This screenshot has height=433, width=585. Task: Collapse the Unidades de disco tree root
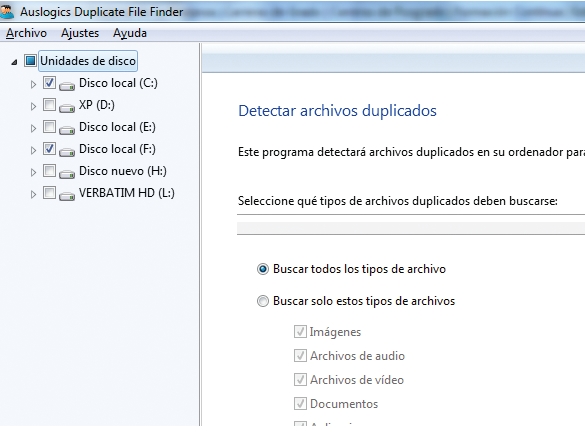pyautogui.click(x=14, y=62)
